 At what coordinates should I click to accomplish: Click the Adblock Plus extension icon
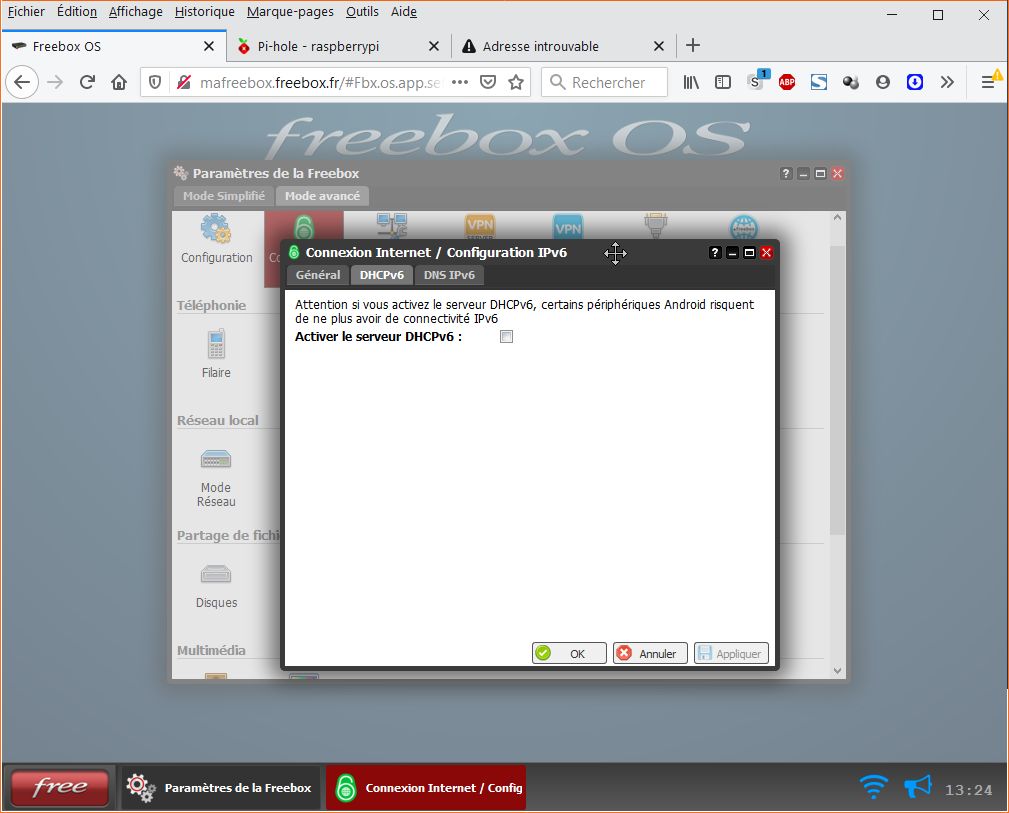pyautogui.click(x=786, y=82)
